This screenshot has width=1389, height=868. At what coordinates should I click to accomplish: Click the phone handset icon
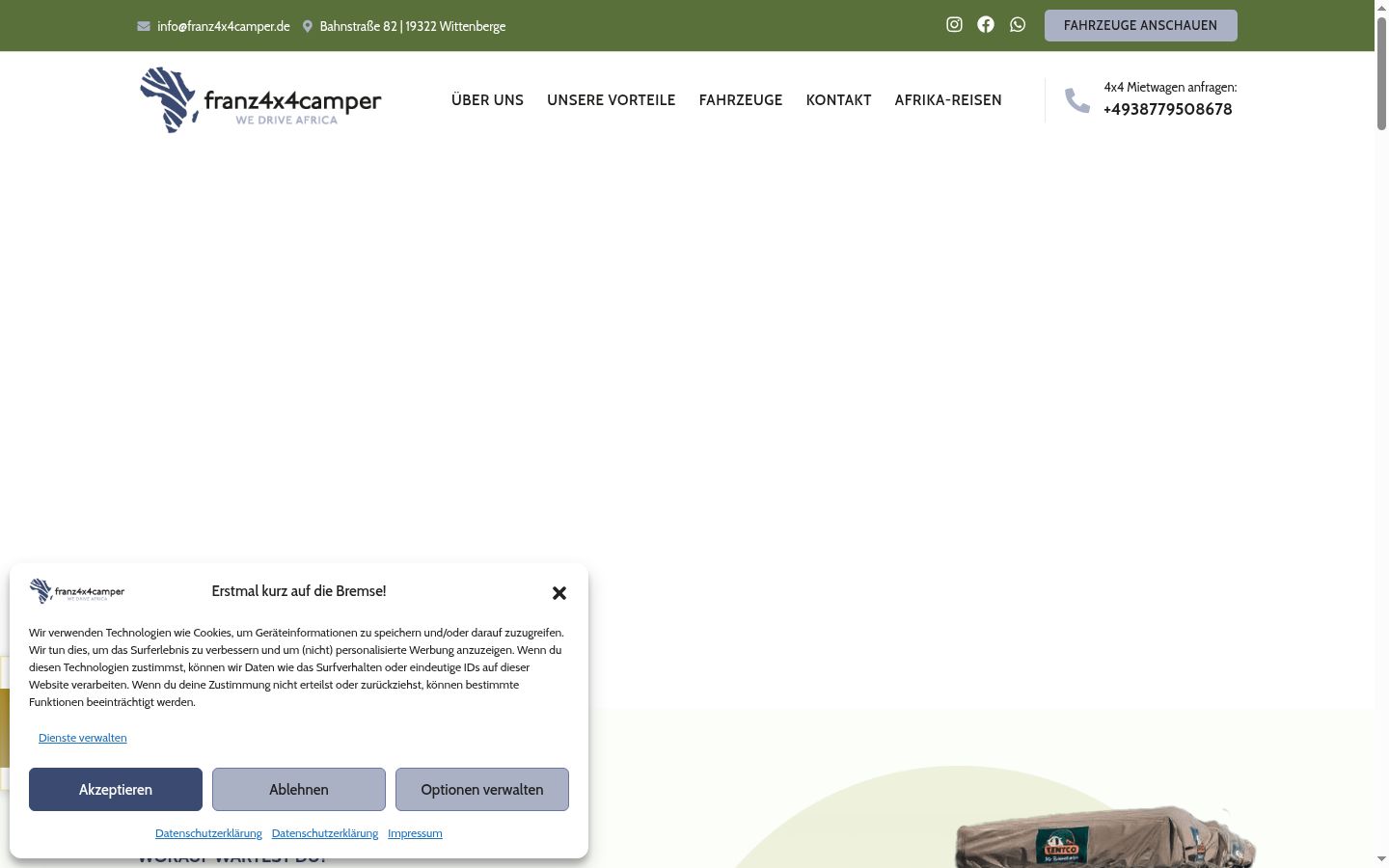1077,100
